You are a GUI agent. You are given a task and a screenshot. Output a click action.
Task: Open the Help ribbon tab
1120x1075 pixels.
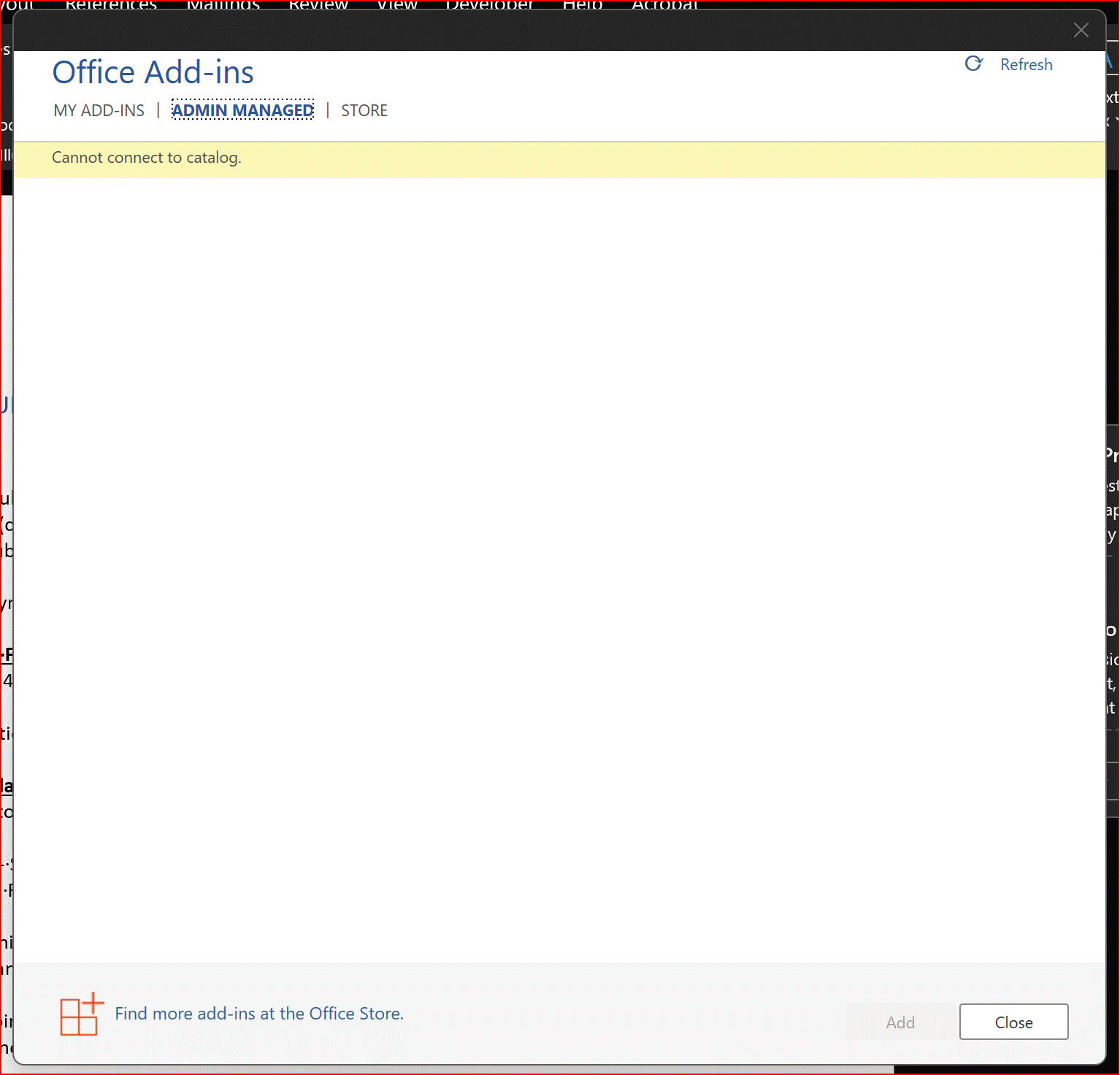[582, 6]
